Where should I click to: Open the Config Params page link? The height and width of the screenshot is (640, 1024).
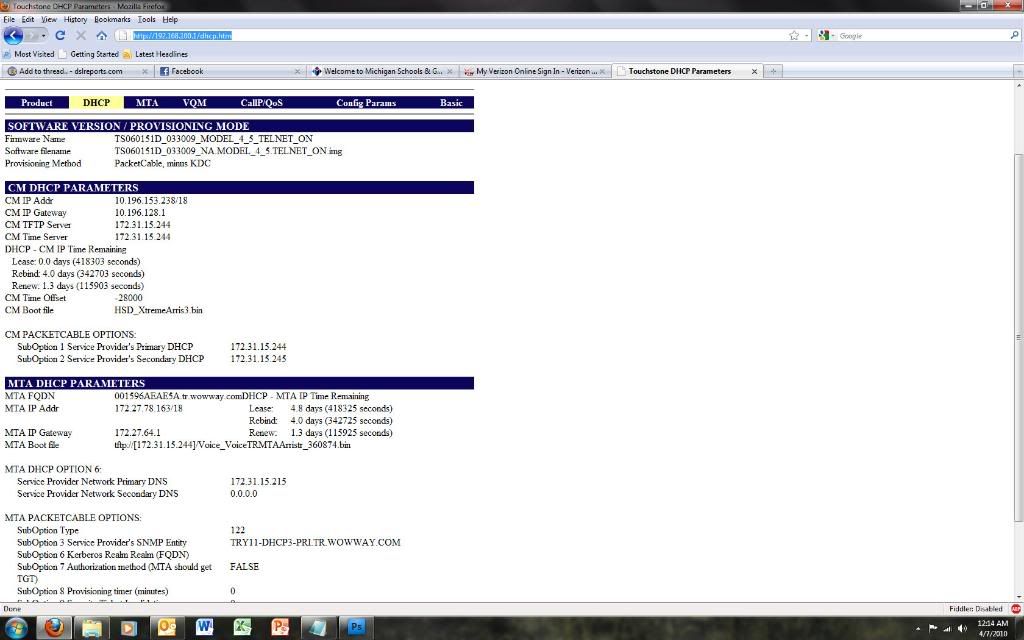[x=366, y=103]
